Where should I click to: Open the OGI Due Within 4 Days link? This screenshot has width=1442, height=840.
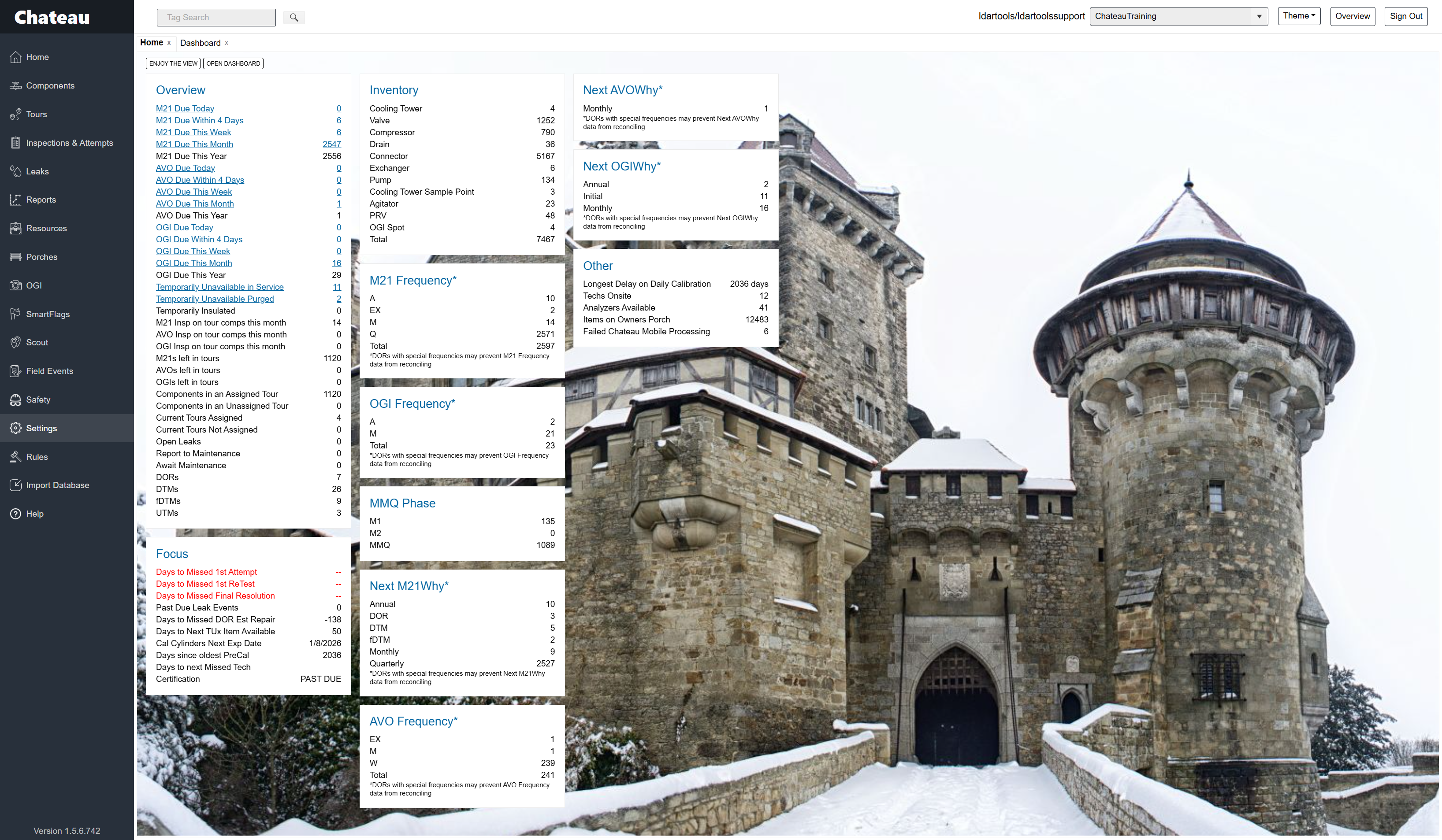pyautogui.click(x=199, y=240)
